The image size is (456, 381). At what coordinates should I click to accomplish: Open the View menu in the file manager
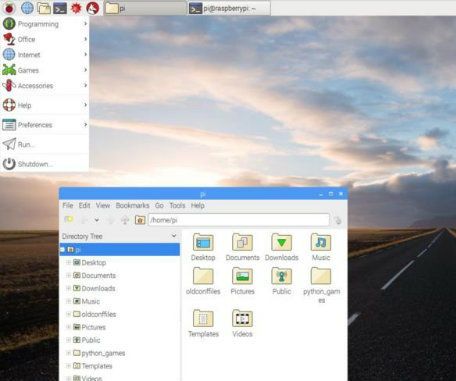[103, 205]
